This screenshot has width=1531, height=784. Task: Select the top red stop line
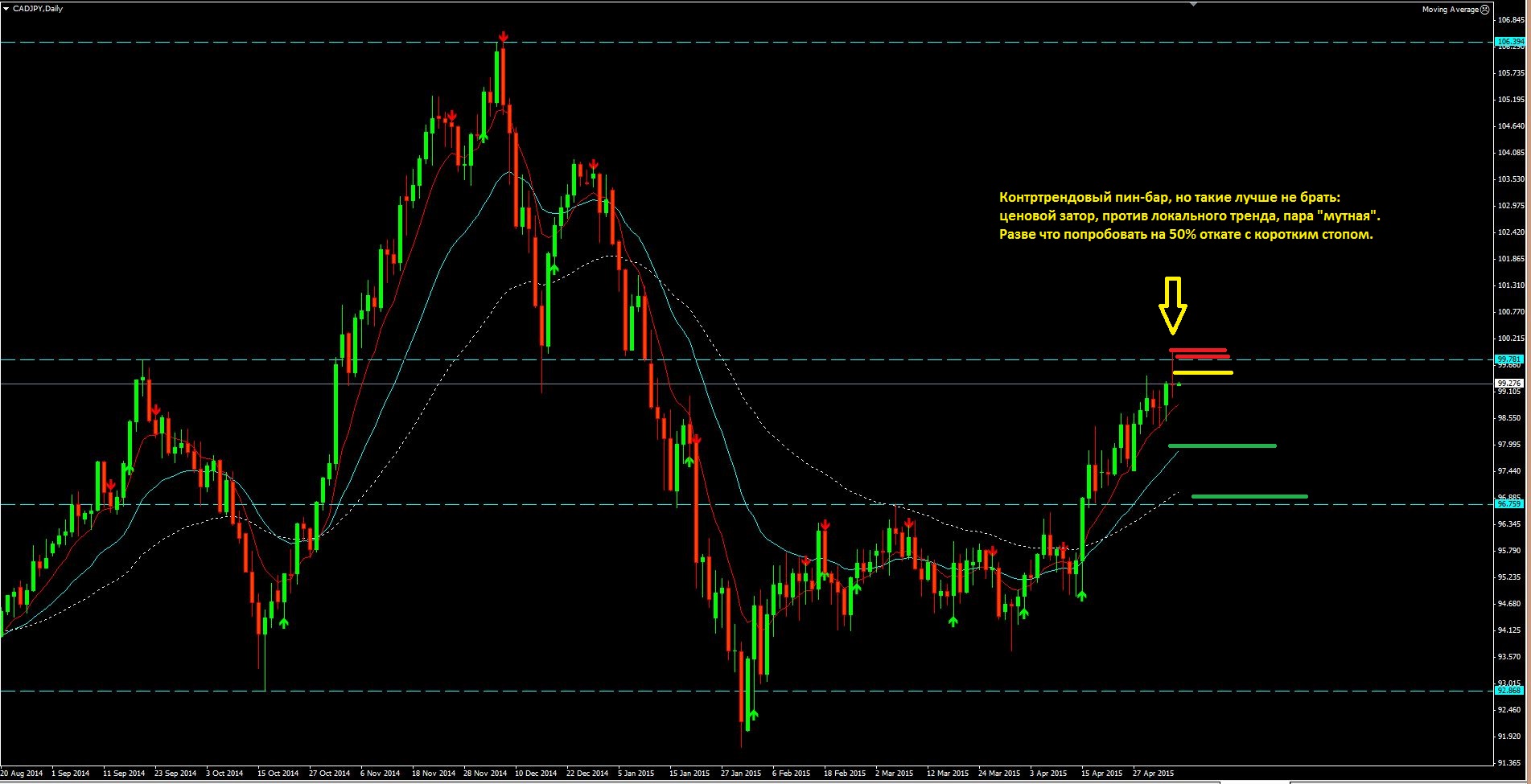[x=1198, y=350]
